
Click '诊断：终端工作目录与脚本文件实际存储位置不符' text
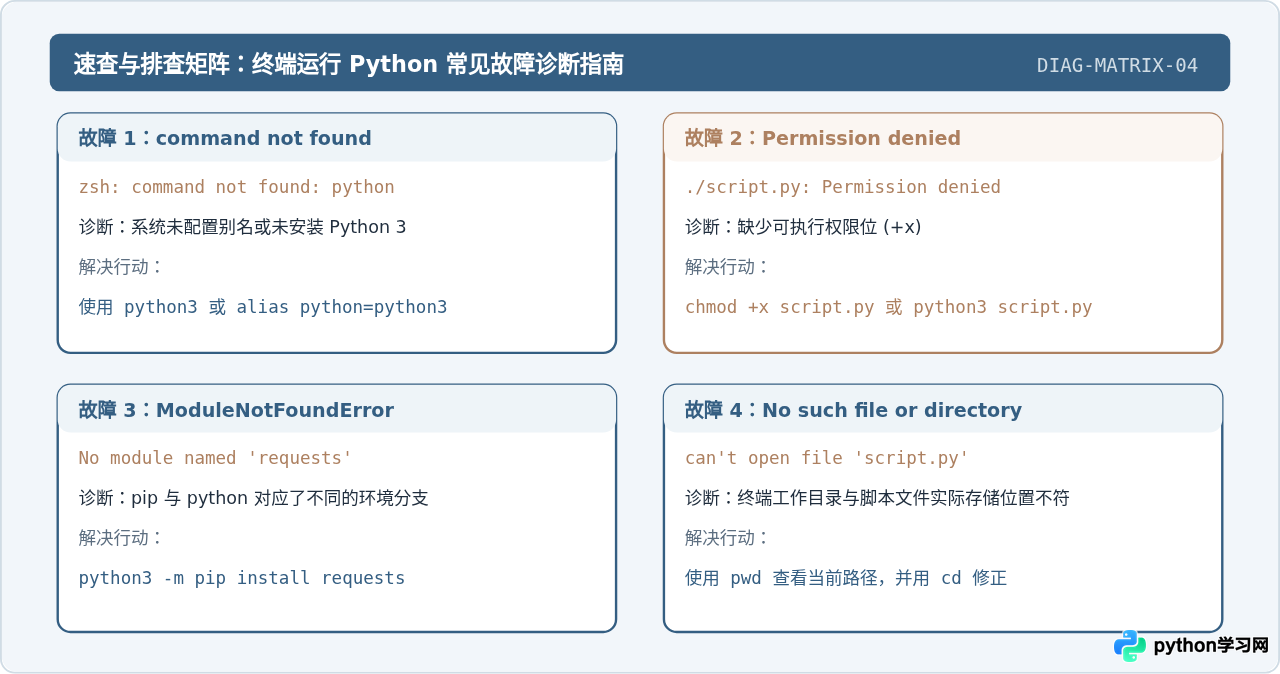[877, 498]
